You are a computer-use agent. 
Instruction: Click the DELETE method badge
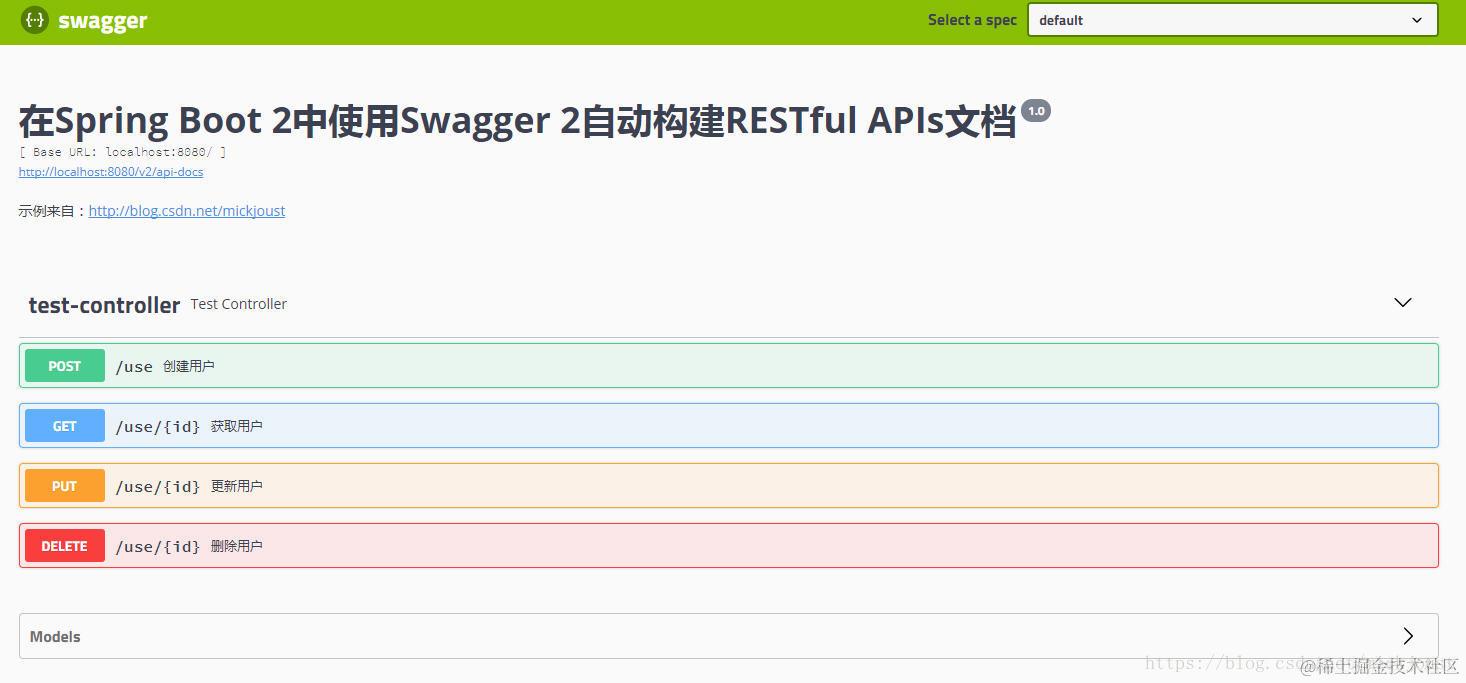(x=65, y=546)
